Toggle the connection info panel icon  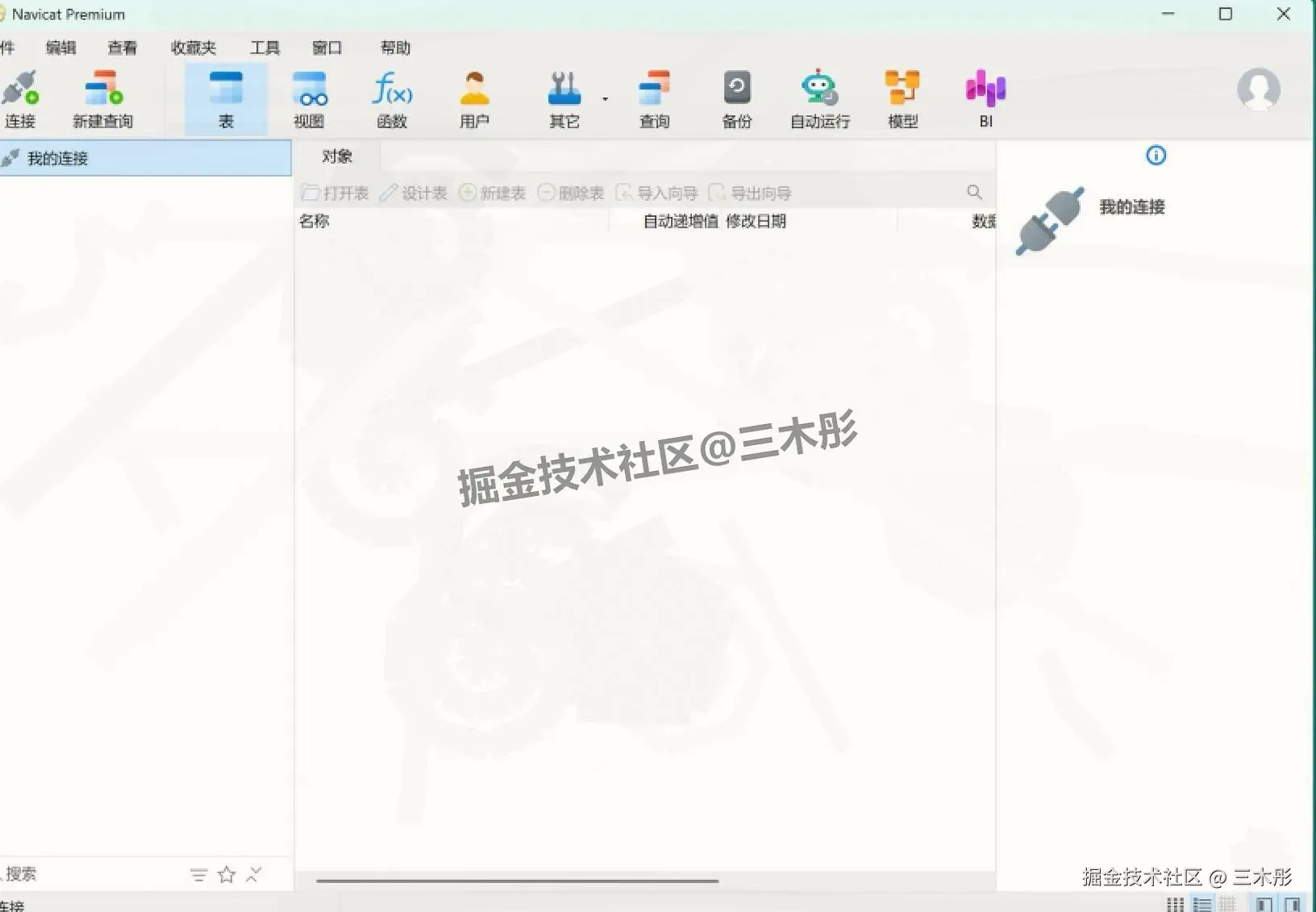tap(1156, 156)
